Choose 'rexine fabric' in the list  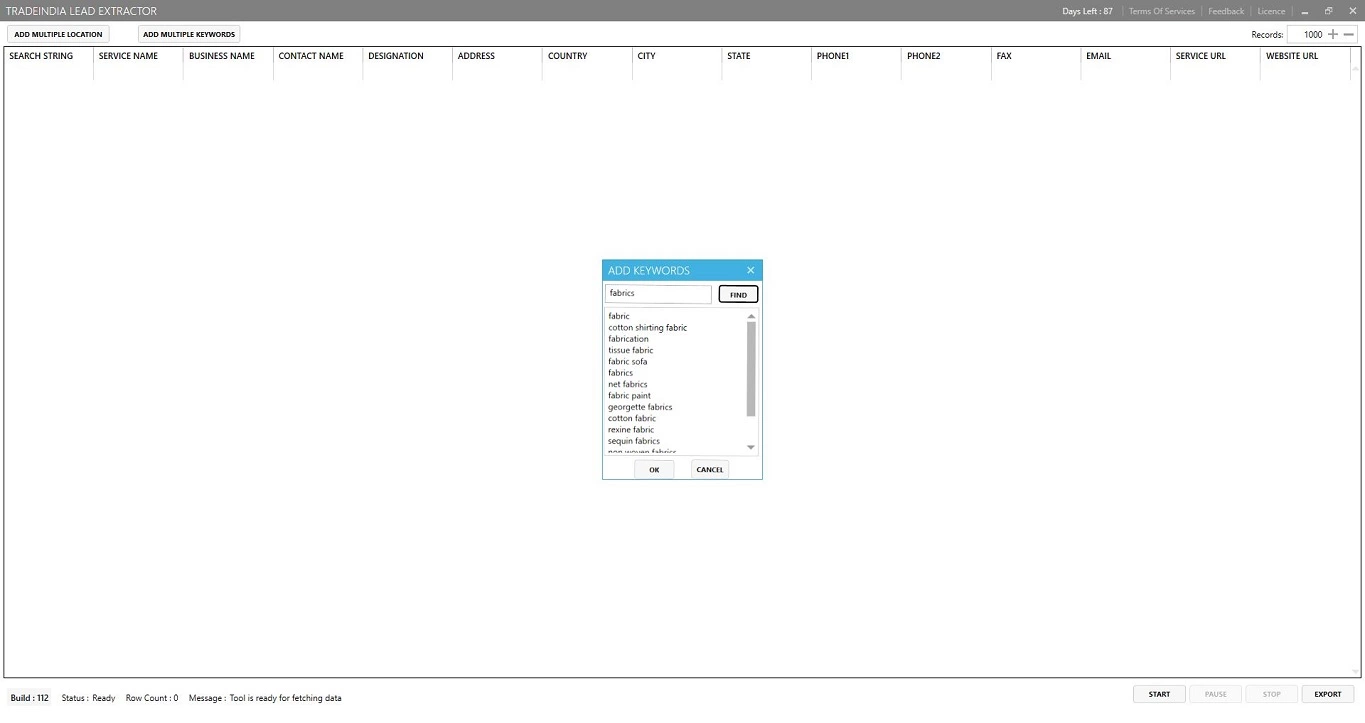pos(631,430)
